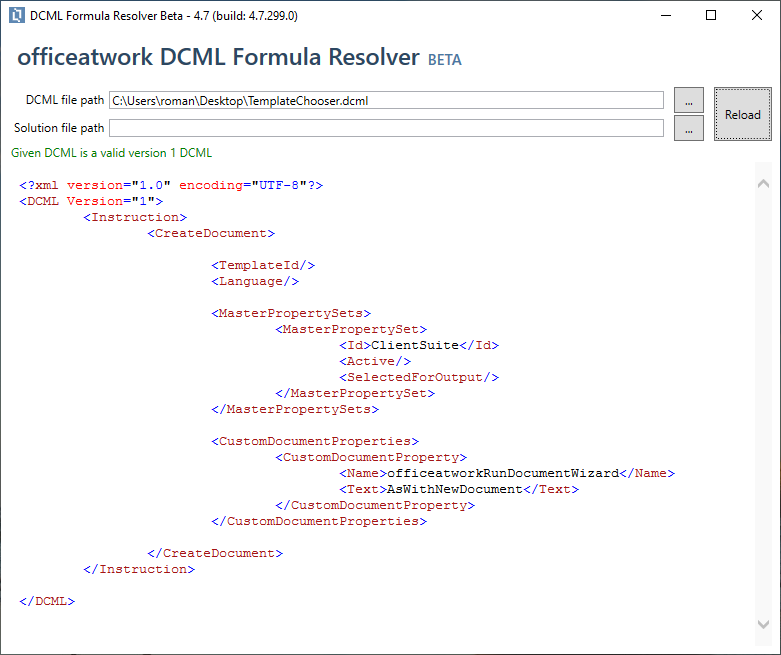The width and height of the screenshot is (781, 655).
Task: Click the closing CustomDocumentProperty tag
Action: [x=375, y=505]
